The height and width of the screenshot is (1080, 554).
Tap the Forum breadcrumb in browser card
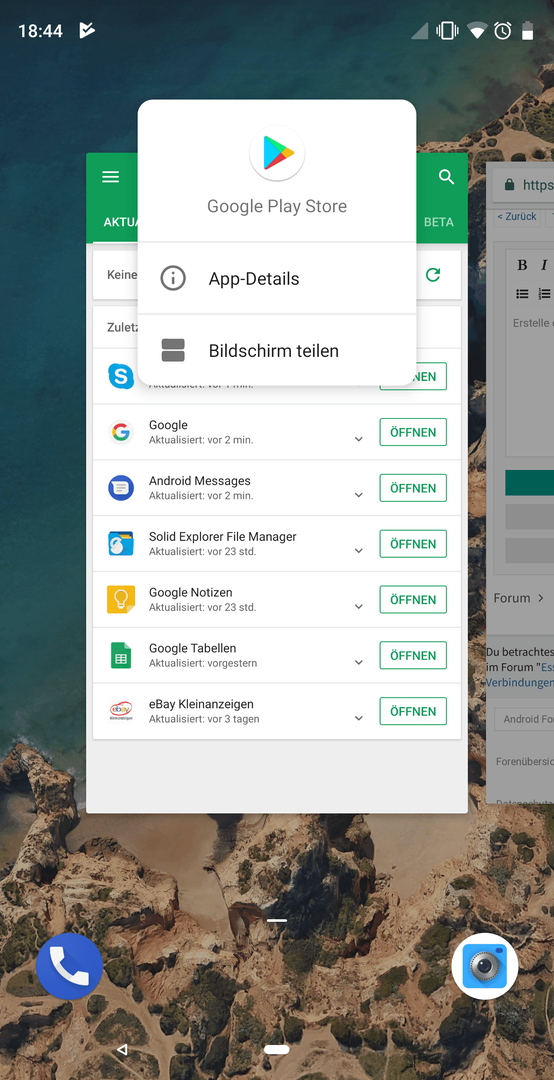(512, 598)
